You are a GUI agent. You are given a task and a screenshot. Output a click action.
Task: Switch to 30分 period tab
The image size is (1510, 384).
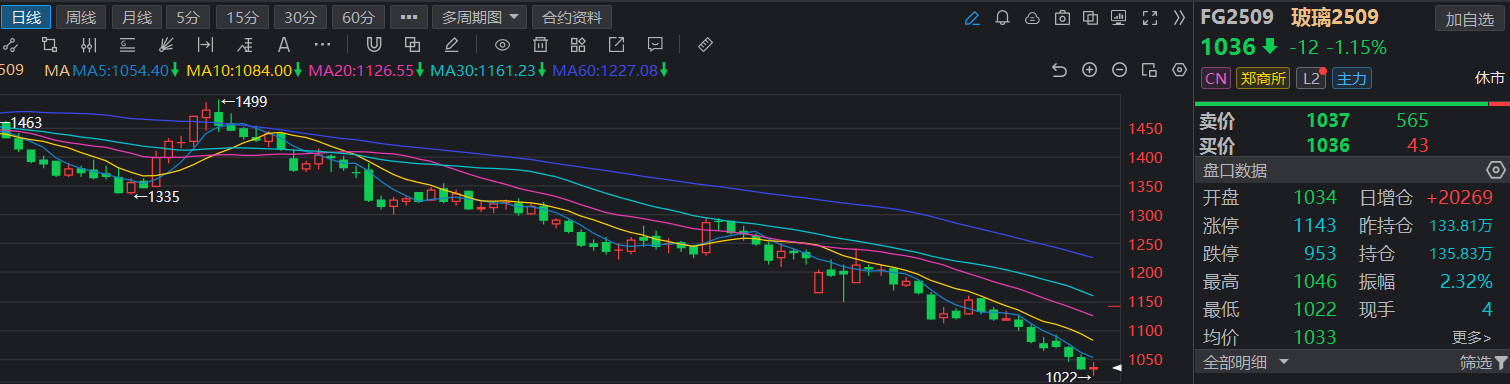pyautogui.click(x=300, y=17)
